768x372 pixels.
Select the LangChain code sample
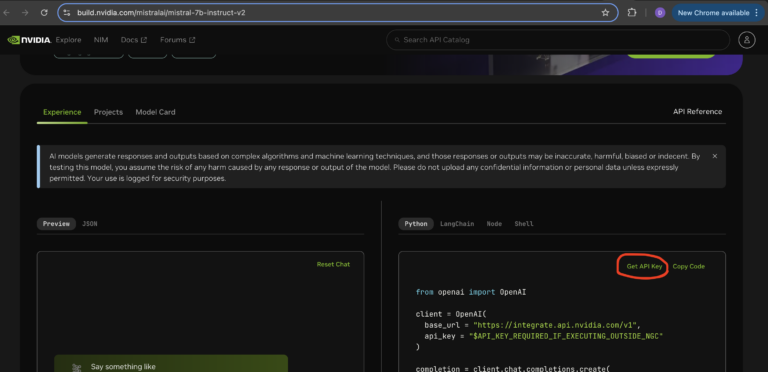tap(457, 224)
